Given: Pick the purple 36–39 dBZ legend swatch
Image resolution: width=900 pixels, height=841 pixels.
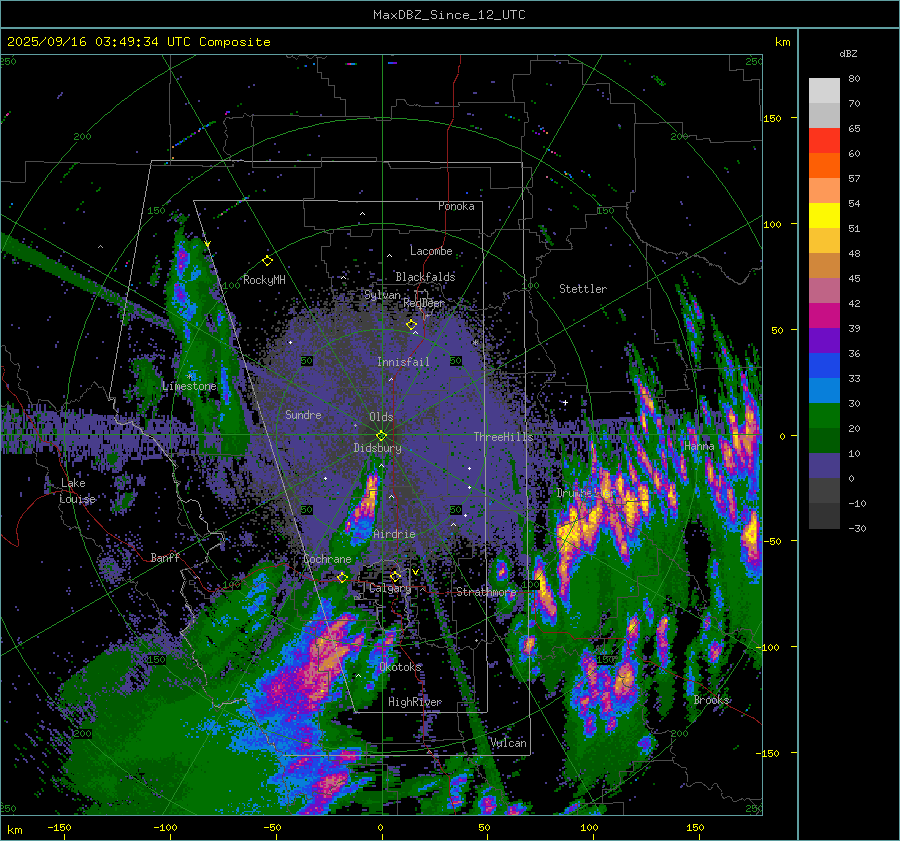Looking at the screenshot, I should click(x=824, y=340).
